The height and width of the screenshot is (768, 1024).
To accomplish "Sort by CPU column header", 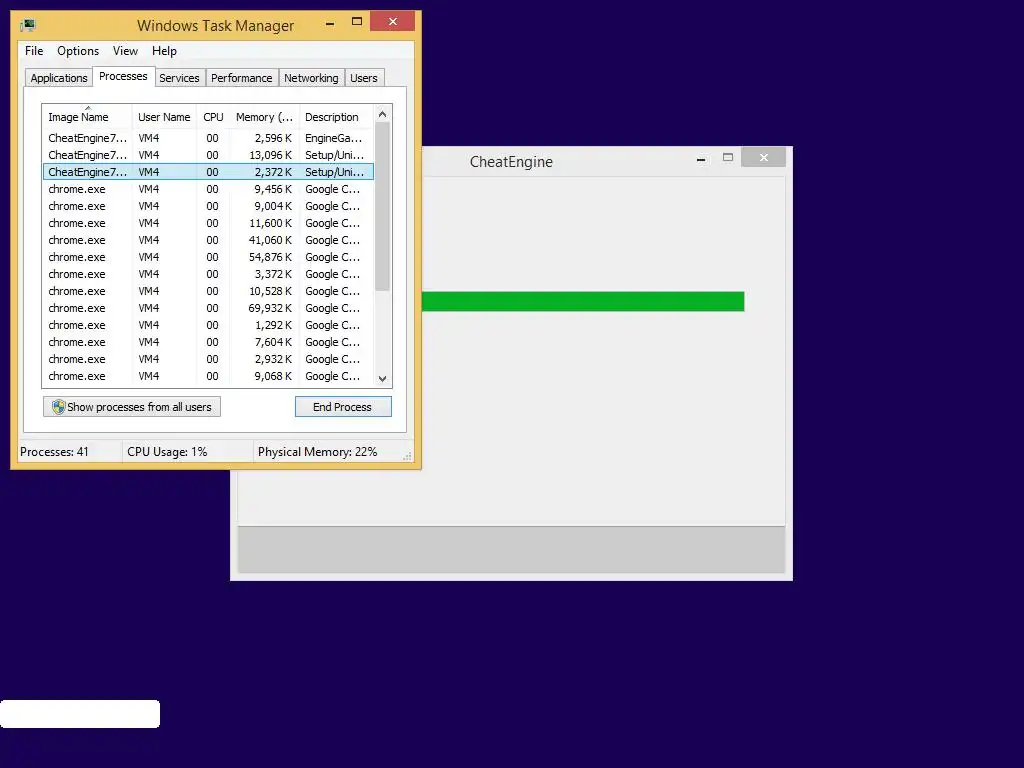I will (213, 117).
